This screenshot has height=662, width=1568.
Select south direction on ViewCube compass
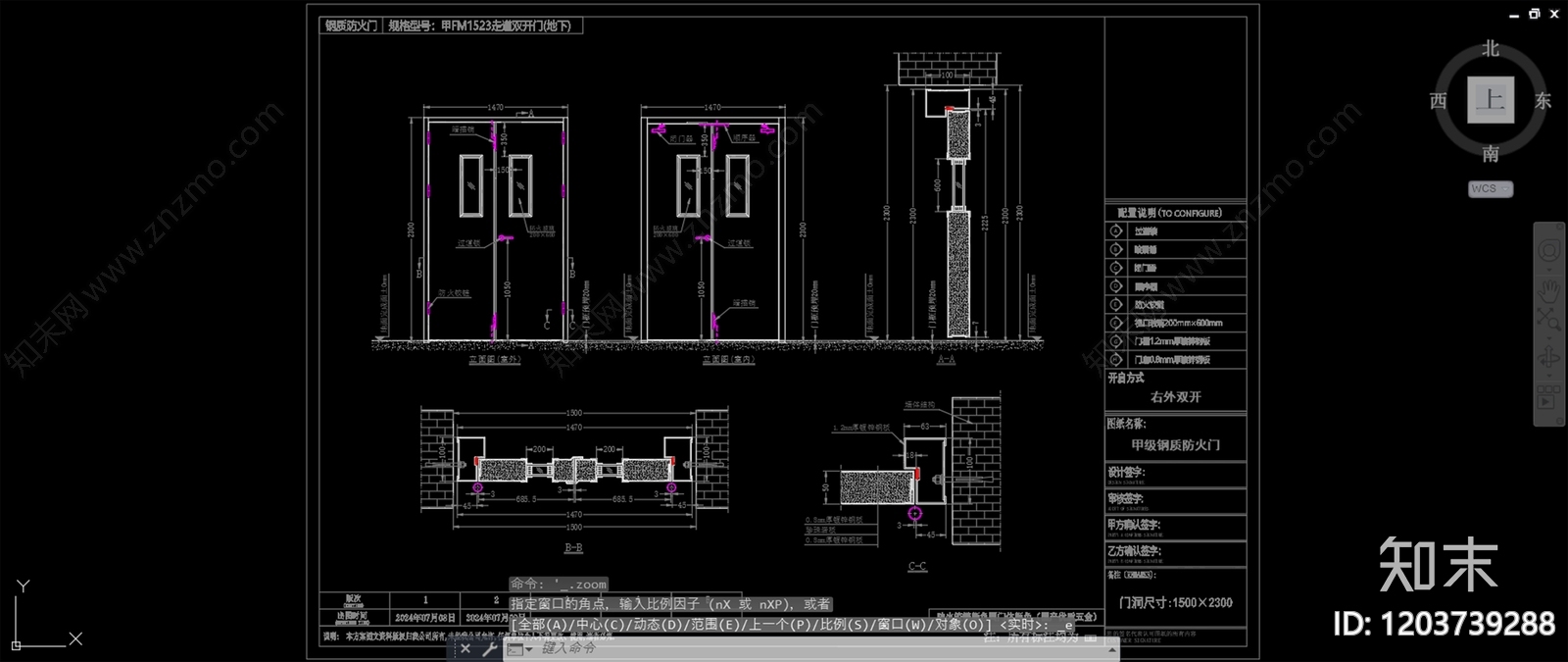click(x=1491, y=153)
